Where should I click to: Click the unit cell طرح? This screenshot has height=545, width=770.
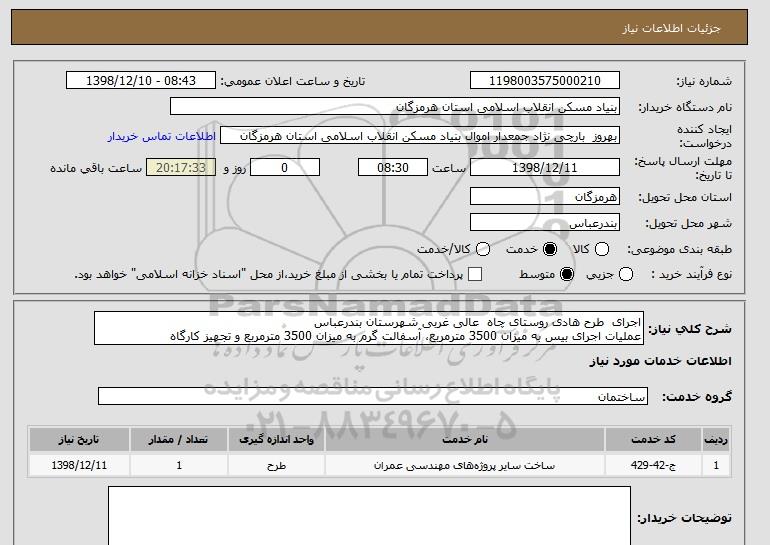(276, 465)
